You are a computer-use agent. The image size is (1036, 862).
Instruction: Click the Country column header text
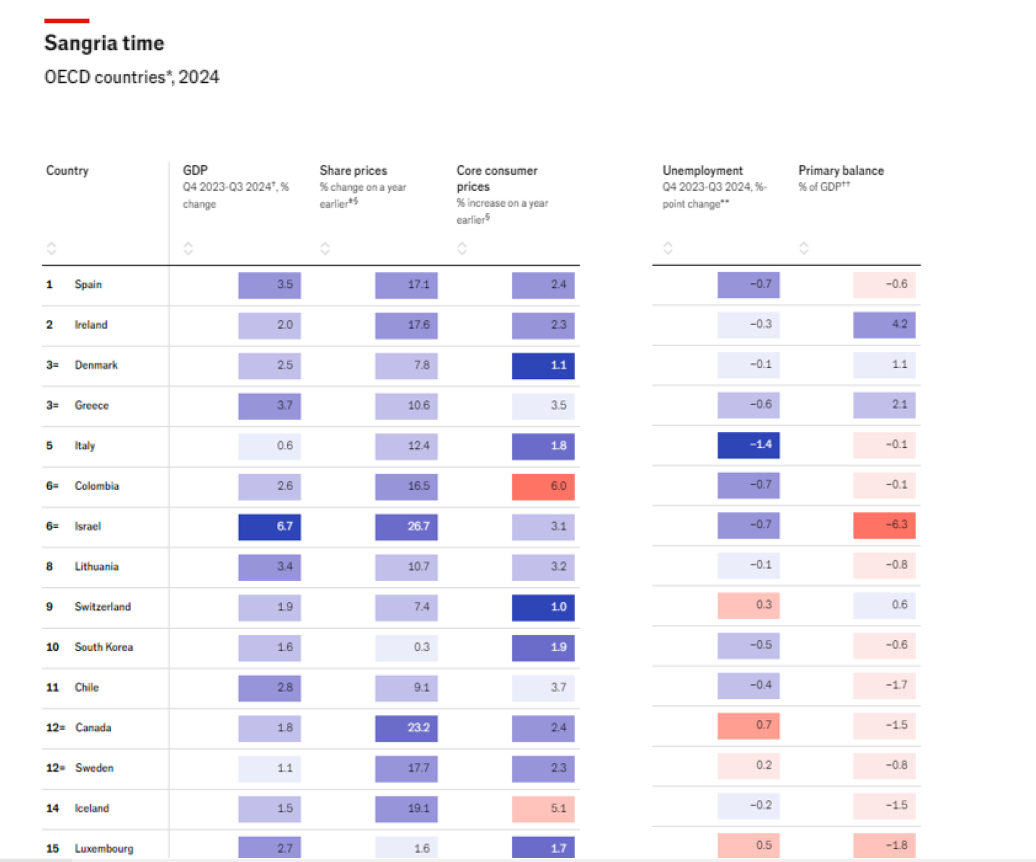(67, 171)
